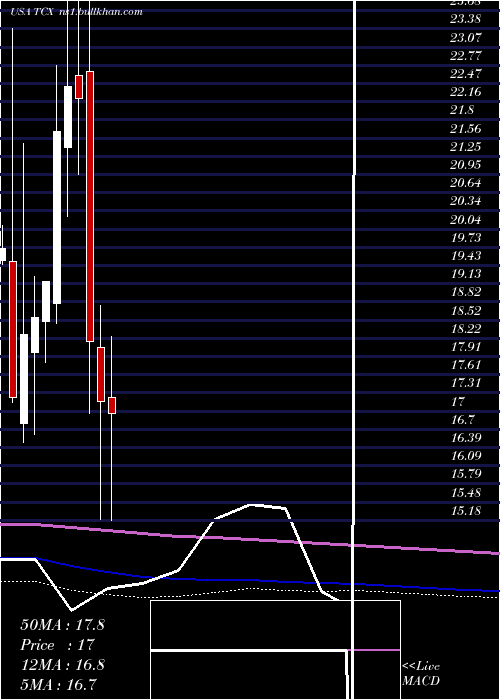Click the 22.16 price axis label

pyautogui.click(x=466, y=92)
